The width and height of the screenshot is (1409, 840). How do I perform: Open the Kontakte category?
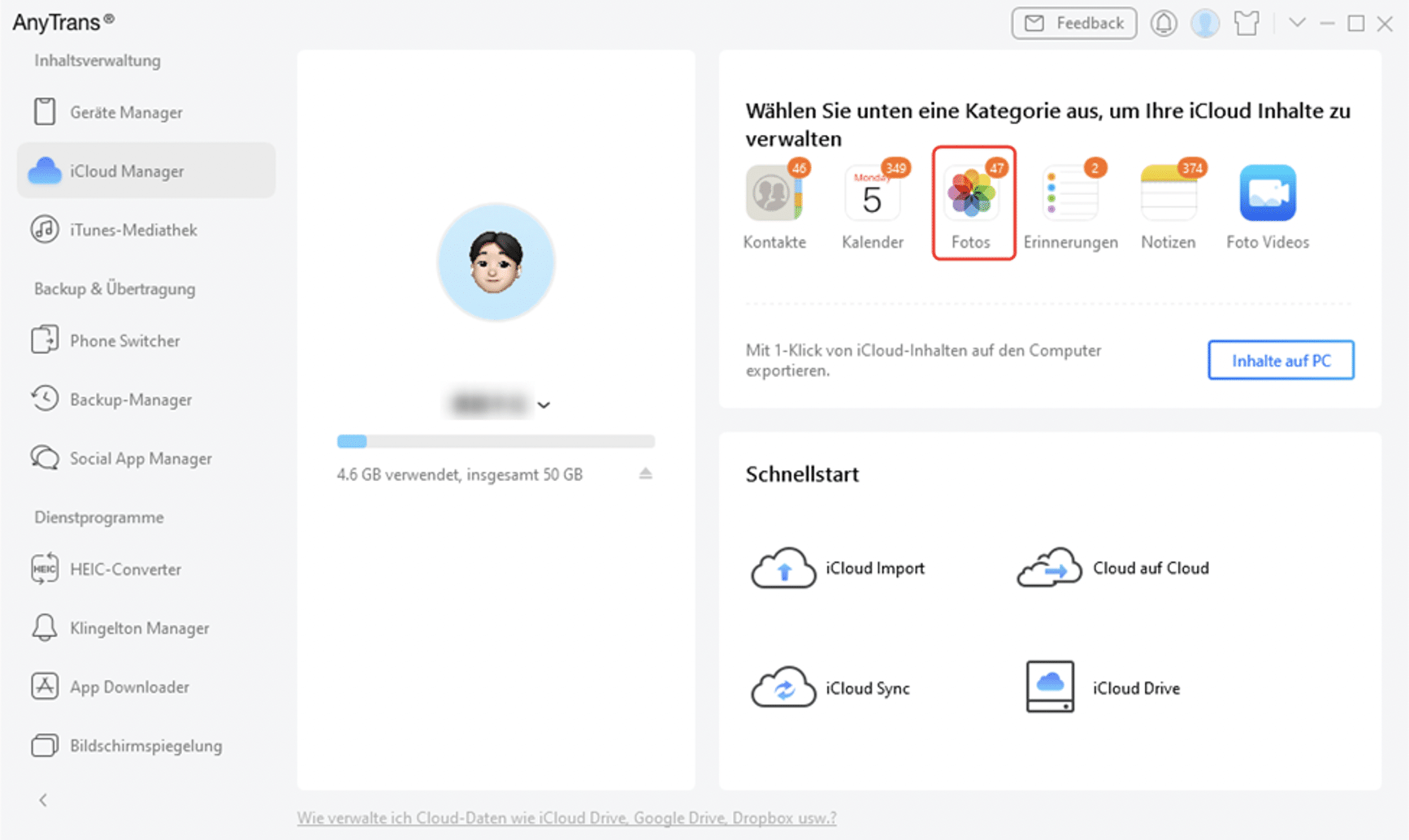[774, 206]
